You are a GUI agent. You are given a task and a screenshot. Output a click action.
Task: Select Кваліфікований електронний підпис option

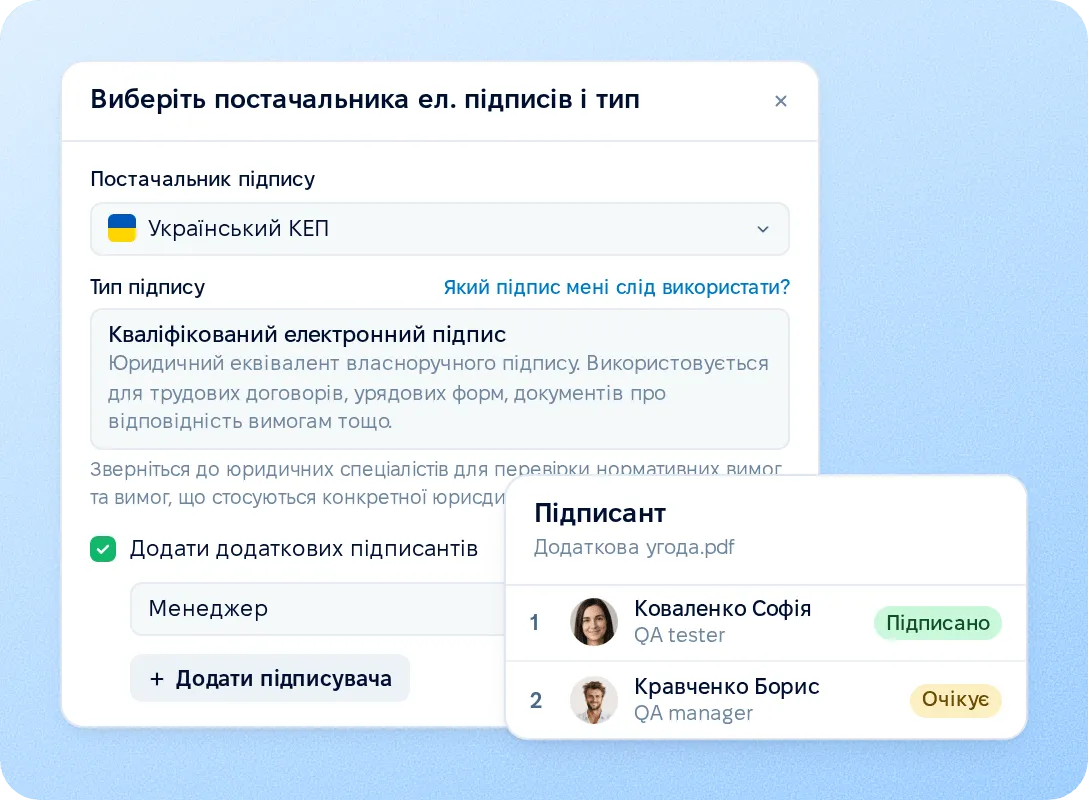coord(440,379)
